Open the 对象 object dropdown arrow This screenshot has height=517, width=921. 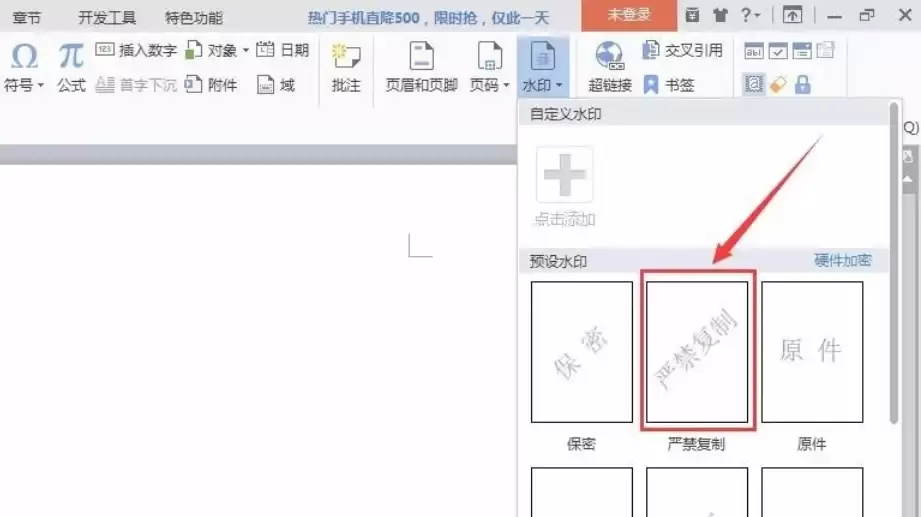tap(246, 51)
